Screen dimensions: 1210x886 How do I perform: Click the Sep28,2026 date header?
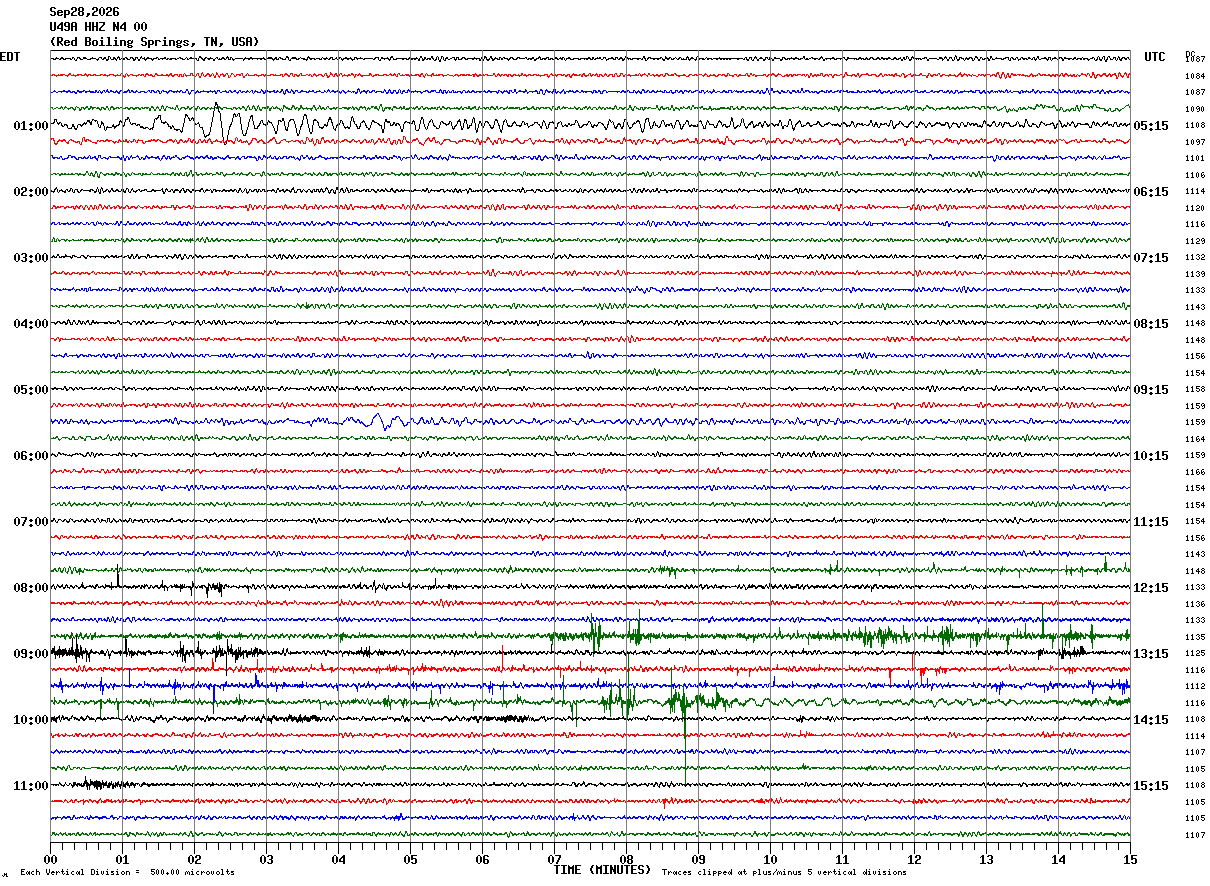(x=84, y=12)
